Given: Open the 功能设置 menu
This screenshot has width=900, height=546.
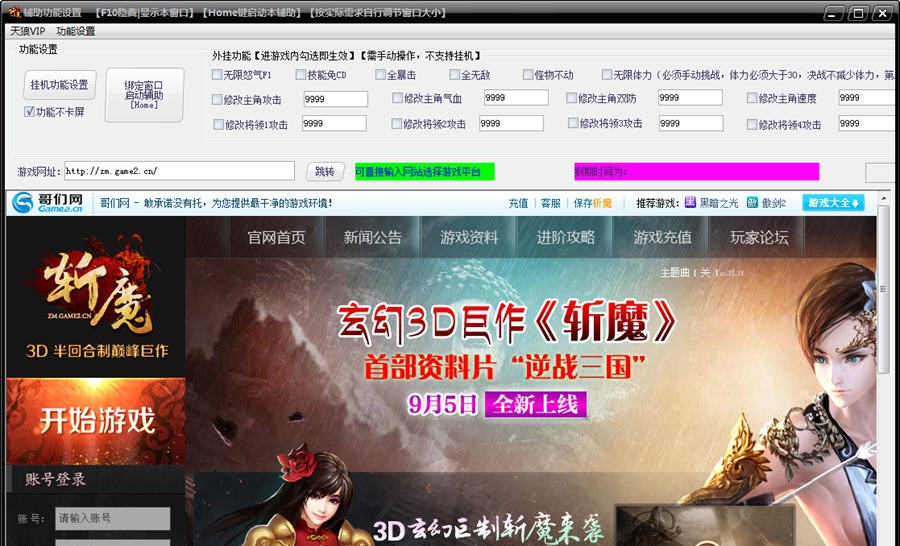Looking at the screenshot, I should pos(76,31).
